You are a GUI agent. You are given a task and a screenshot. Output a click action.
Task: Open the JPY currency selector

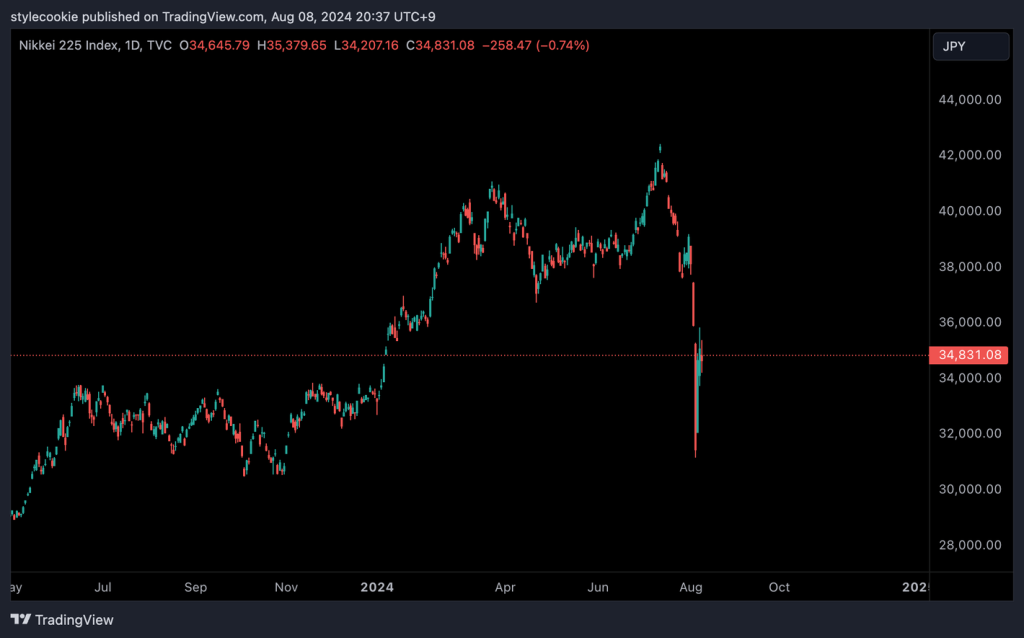[970, 46]
